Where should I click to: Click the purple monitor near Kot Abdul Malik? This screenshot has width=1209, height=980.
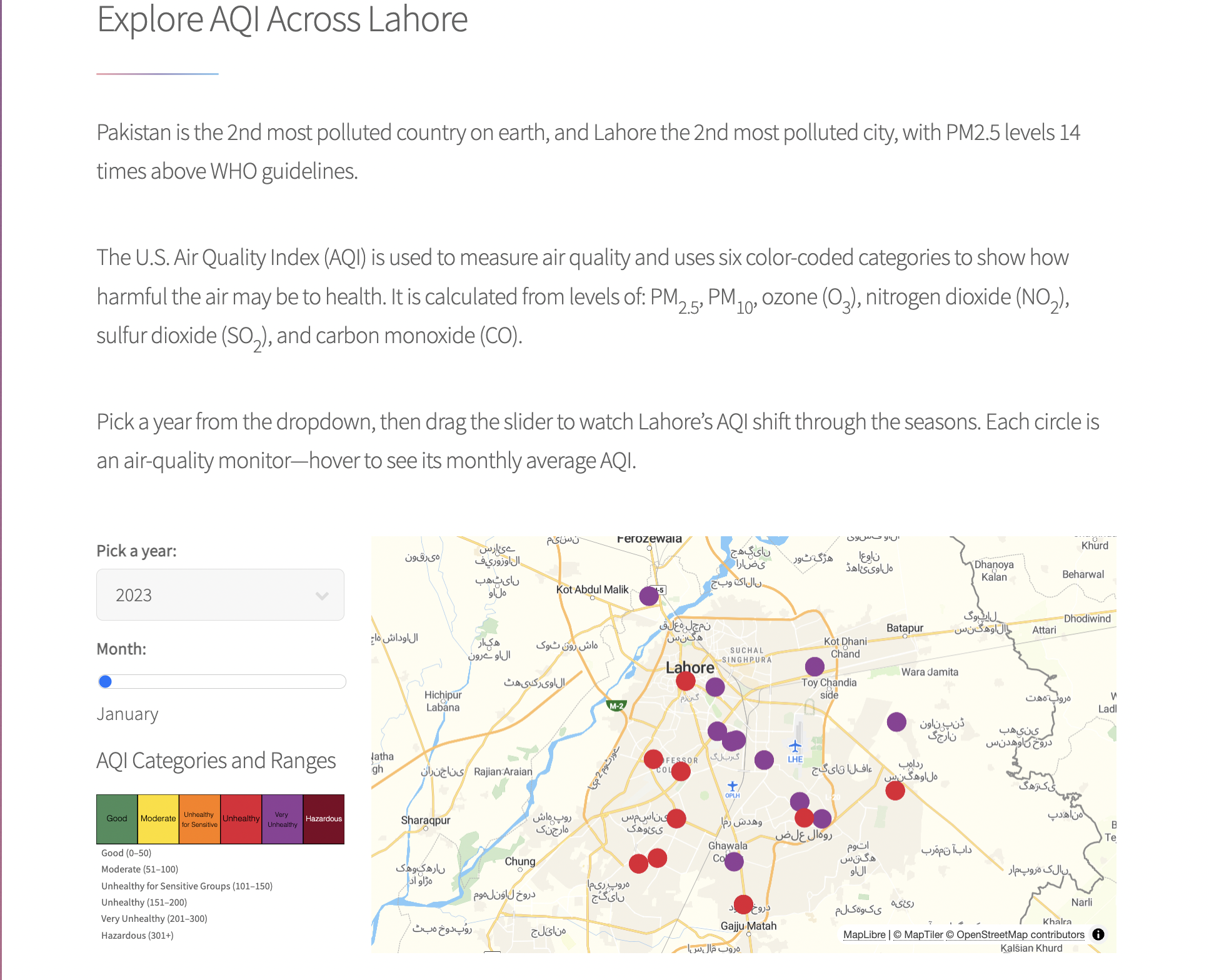coord(649,596)
